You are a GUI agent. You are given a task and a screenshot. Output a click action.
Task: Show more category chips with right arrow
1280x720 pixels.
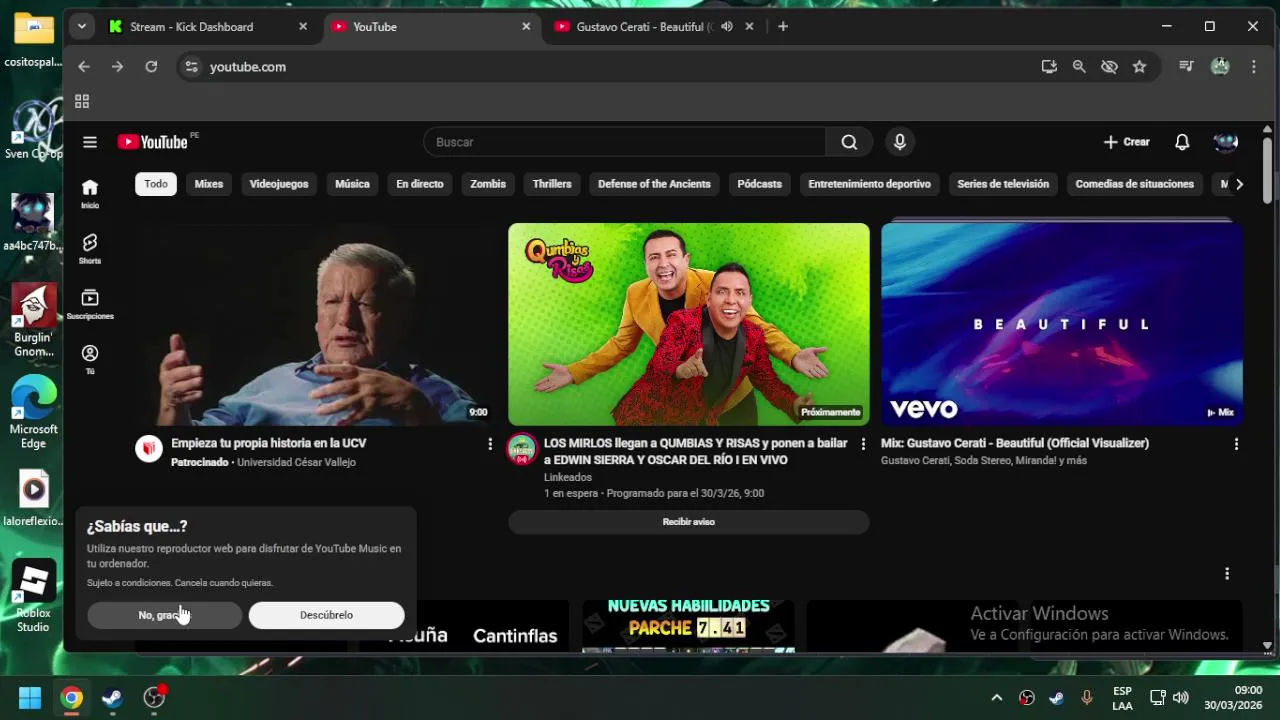pyautogui.click(x=1239, y=184)
